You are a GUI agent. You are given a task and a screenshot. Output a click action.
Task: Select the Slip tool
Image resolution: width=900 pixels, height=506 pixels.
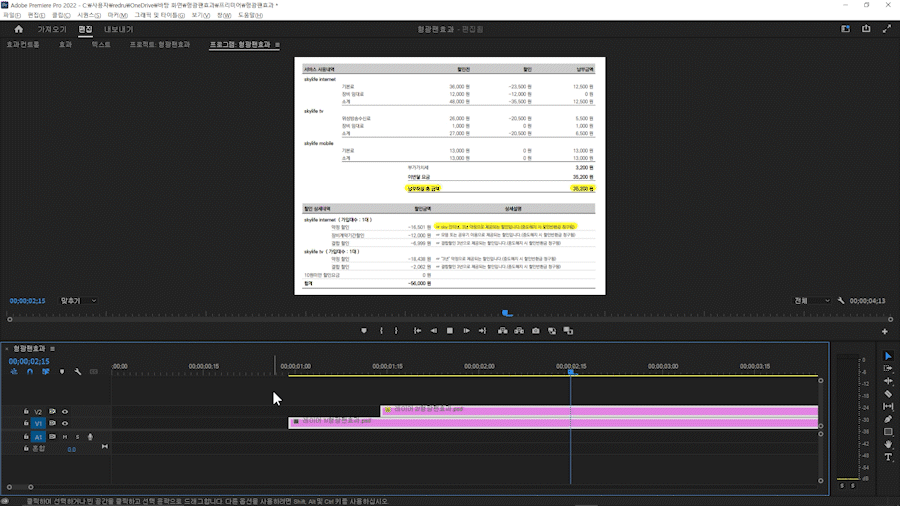pyautogui.click(x=888, y=407)
